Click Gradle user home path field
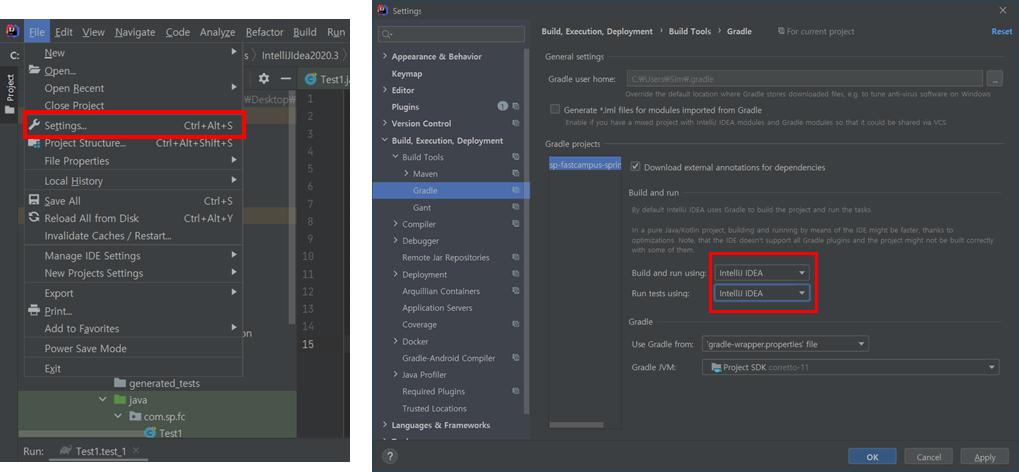This screenshot has width=1019, height=472. (805, 79)
